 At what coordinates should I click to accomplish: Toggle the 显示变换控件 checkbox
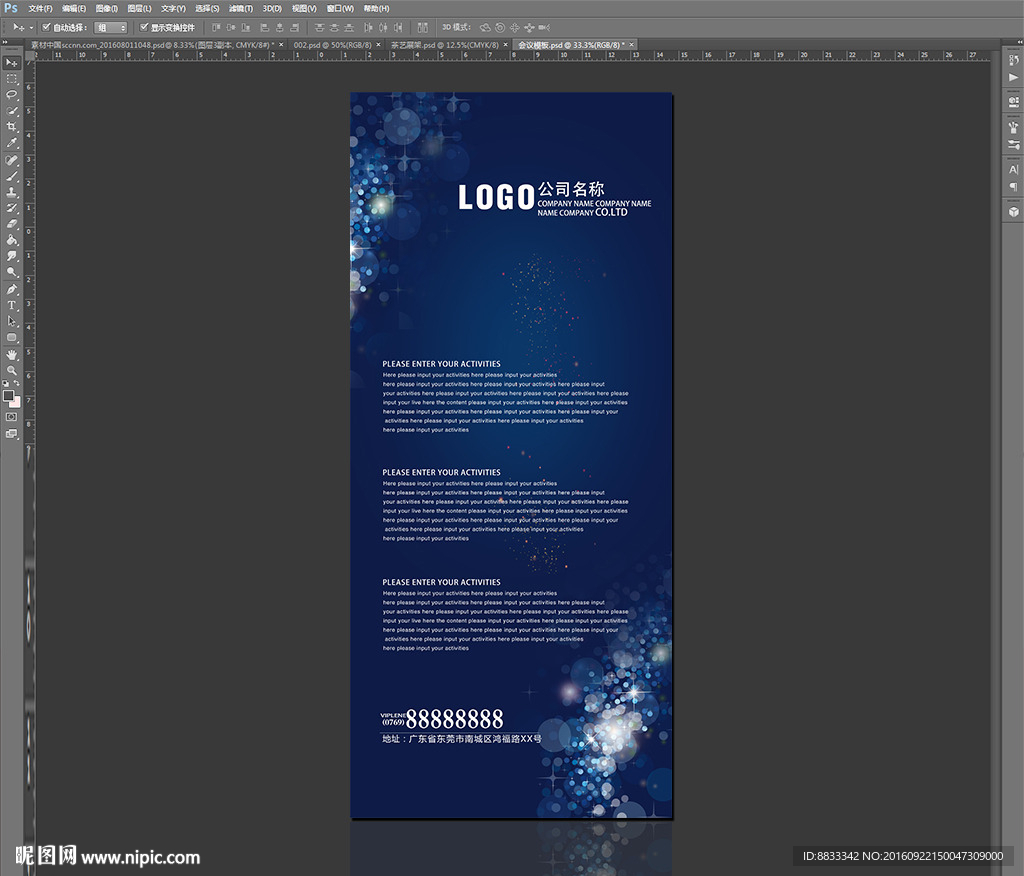pyautogui.click(x=144, y=27)
